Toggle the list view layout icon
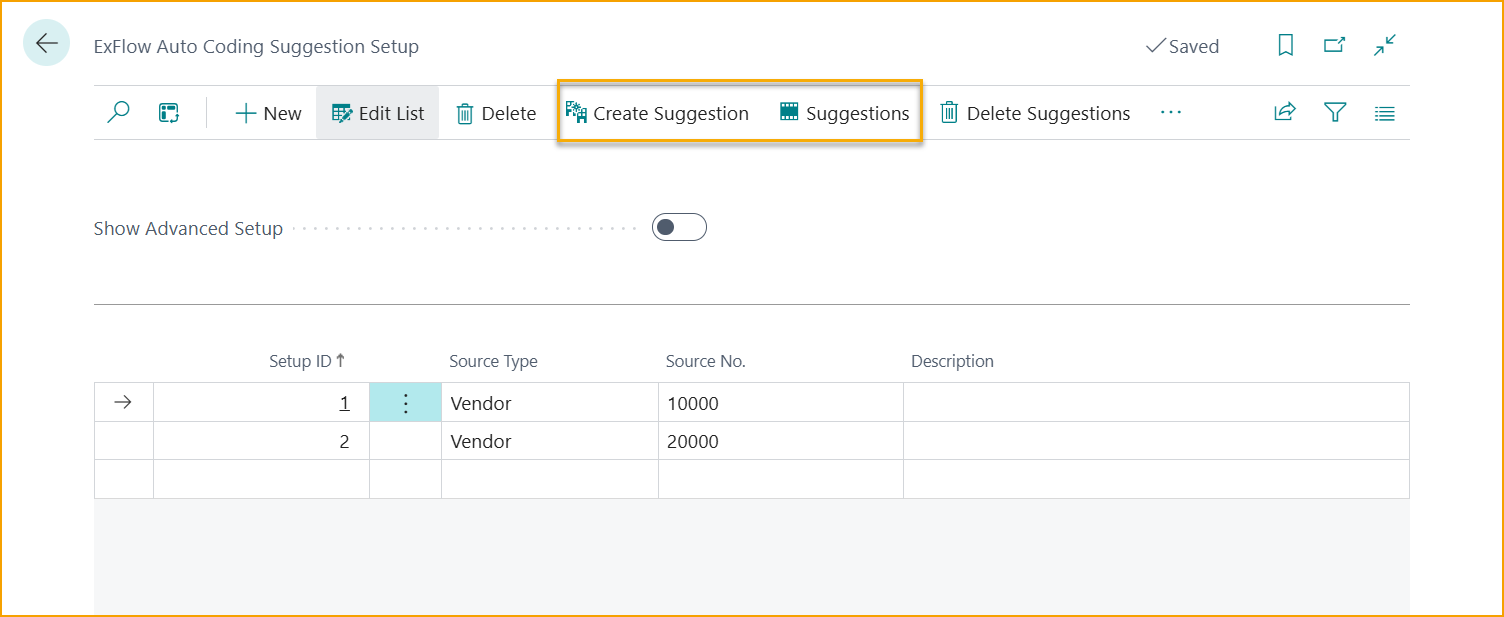This screenshot has height=617, width=1504. [1384, 113]
